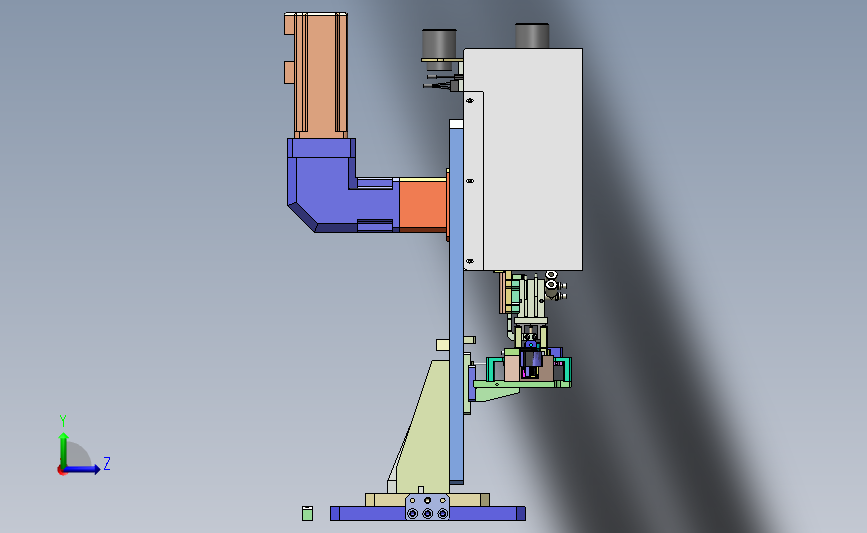Pick the small green cube near the base

pos(307,514)
